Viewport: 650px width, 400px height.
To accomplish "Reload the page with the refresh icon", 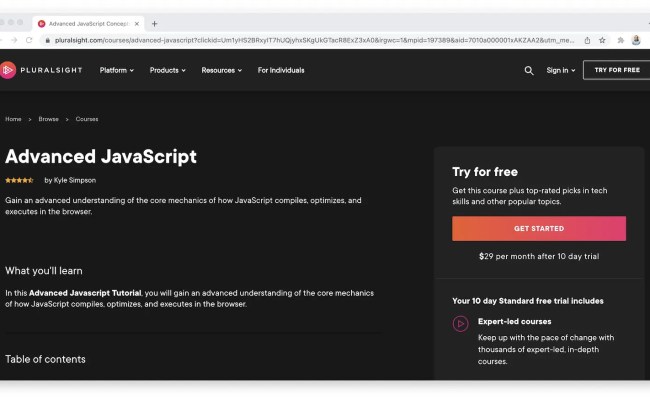I will point(29,40).
